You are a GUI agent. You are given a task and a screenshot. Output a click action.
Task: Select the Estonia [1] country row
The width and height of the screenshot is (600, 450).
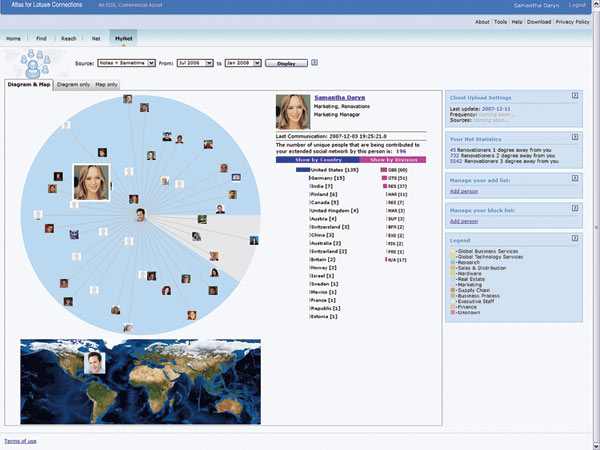pos(323,316)
